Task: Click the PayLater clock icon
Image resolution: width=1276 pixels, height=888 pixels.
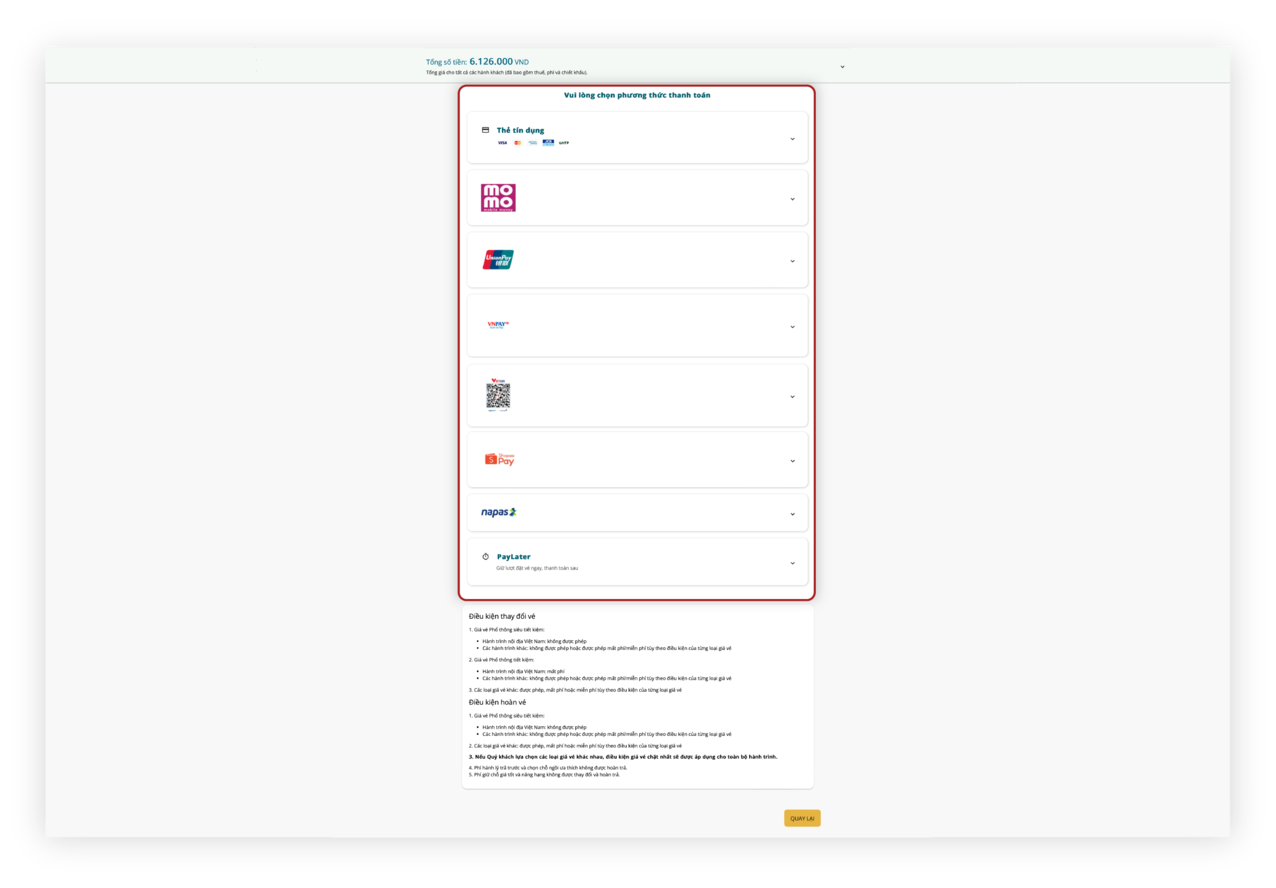Action: (486, 557)
